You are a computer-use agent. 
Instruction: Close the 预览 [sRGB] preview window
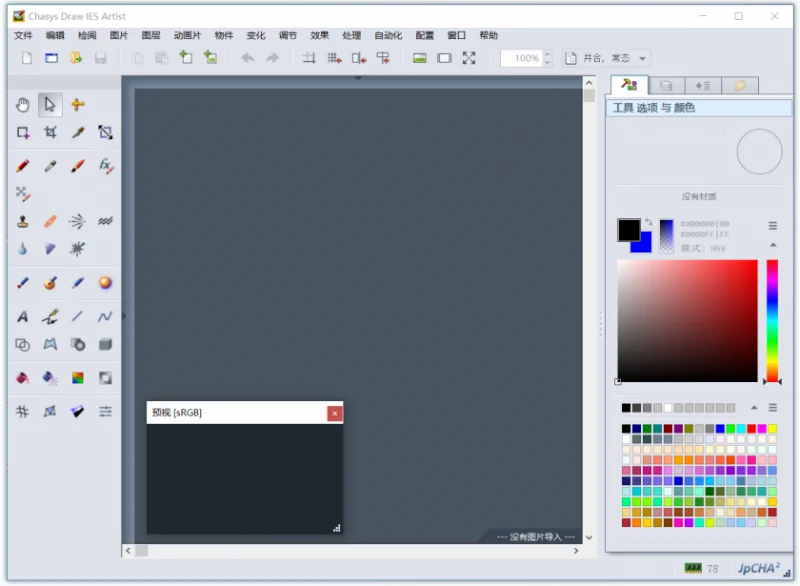tap(333, 412)
